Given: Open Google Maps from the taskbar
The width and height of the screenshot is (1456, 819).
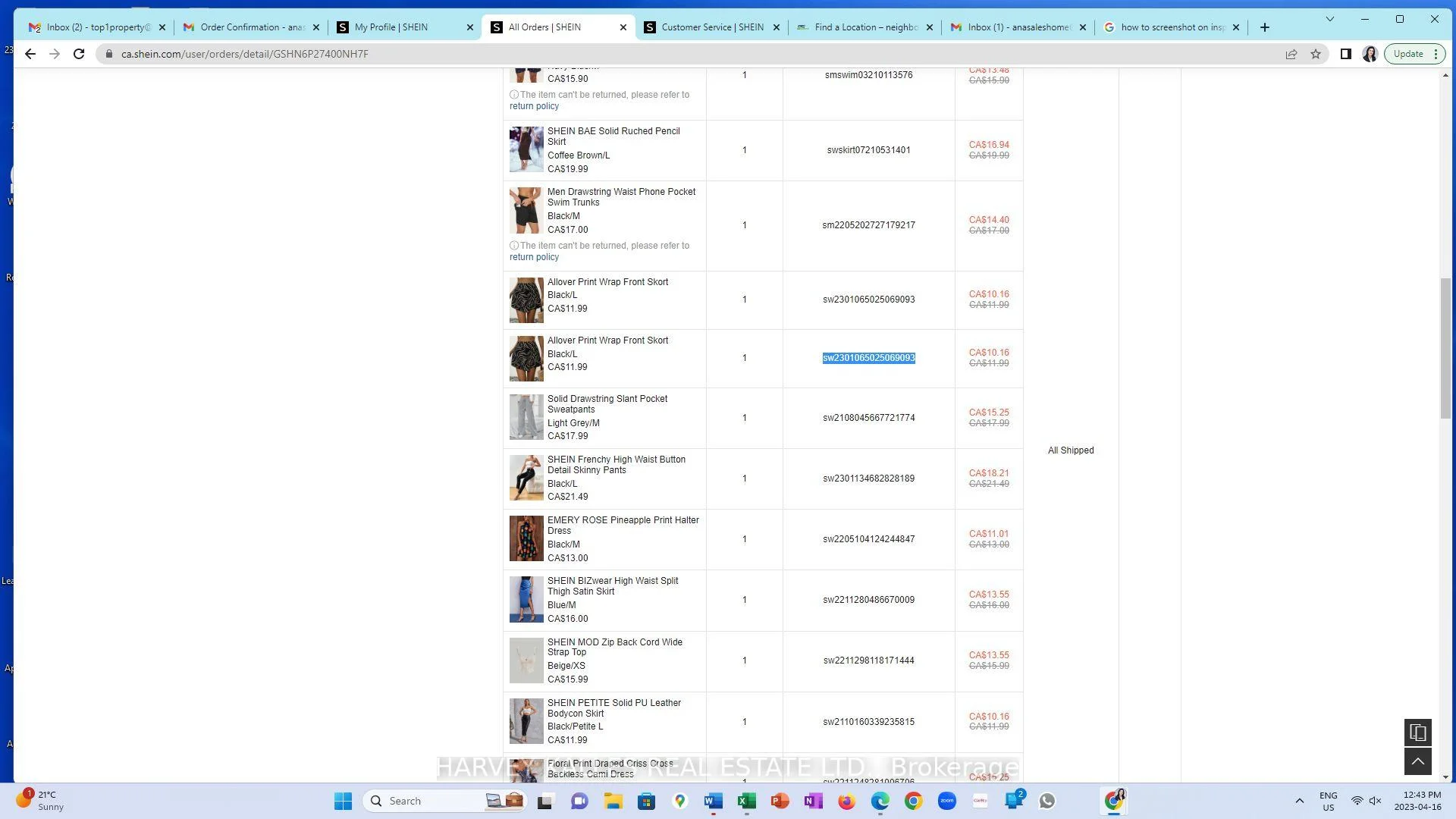Looking at the screenshot, I should (x=679, y=801).
